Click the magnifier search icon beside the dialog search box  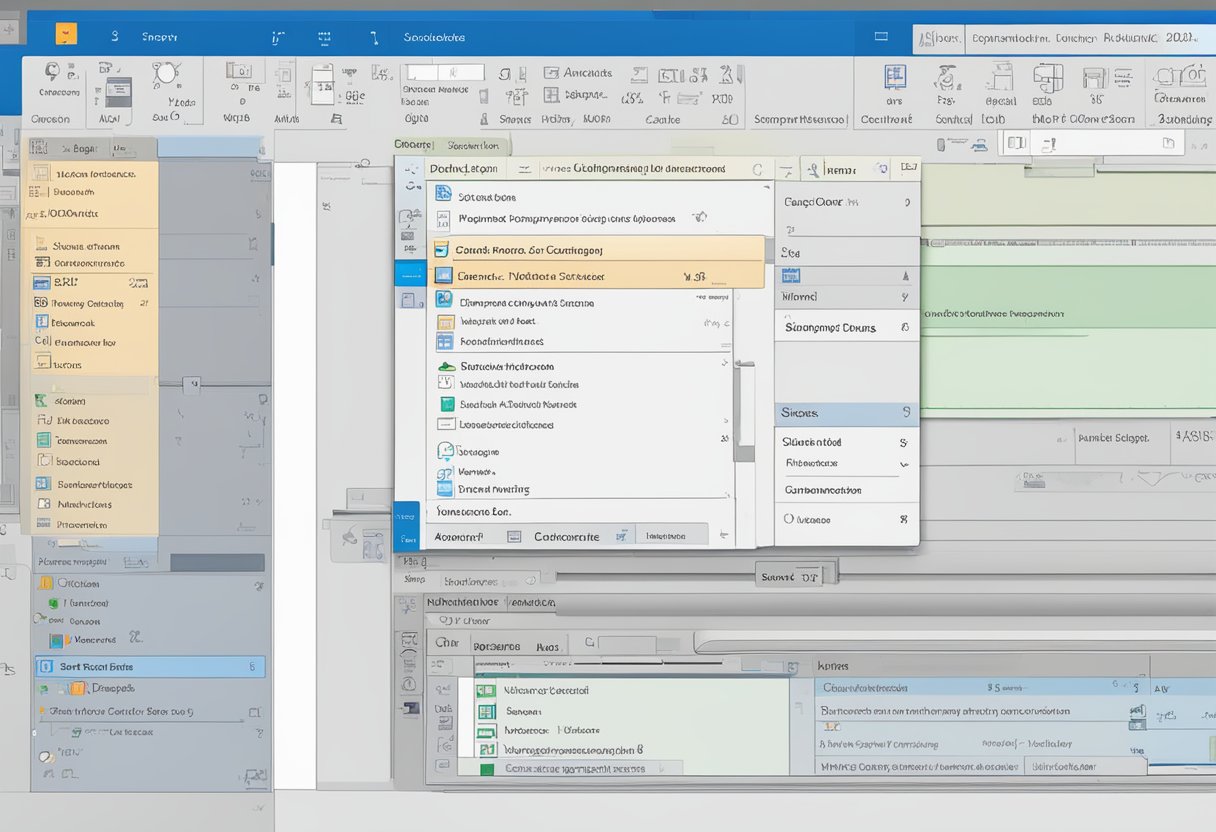click(x=759, y=168)
